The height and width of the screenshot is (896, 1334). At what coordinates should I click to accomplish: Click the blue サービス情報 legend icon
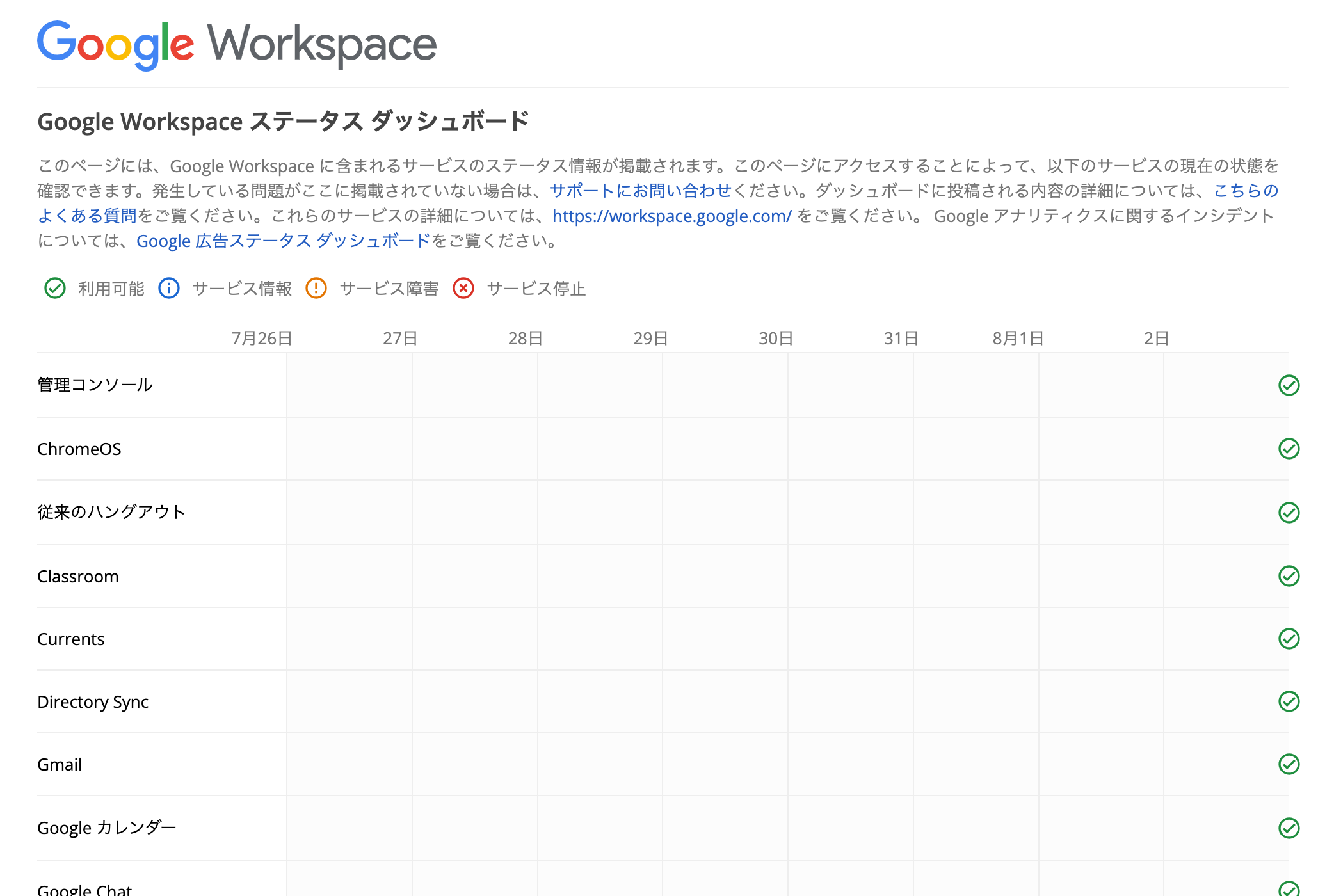point(169,288)
